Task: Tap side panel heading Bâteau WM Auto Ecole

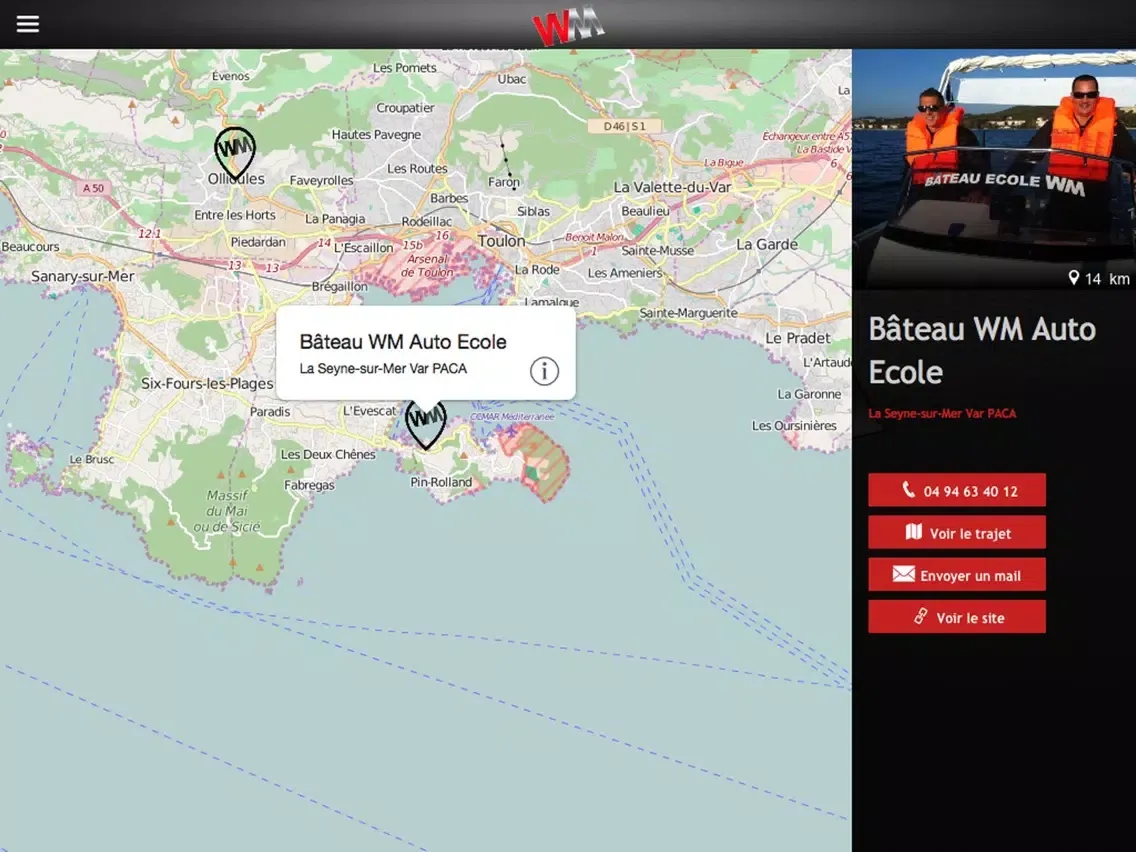Action: tap(982, 351)
